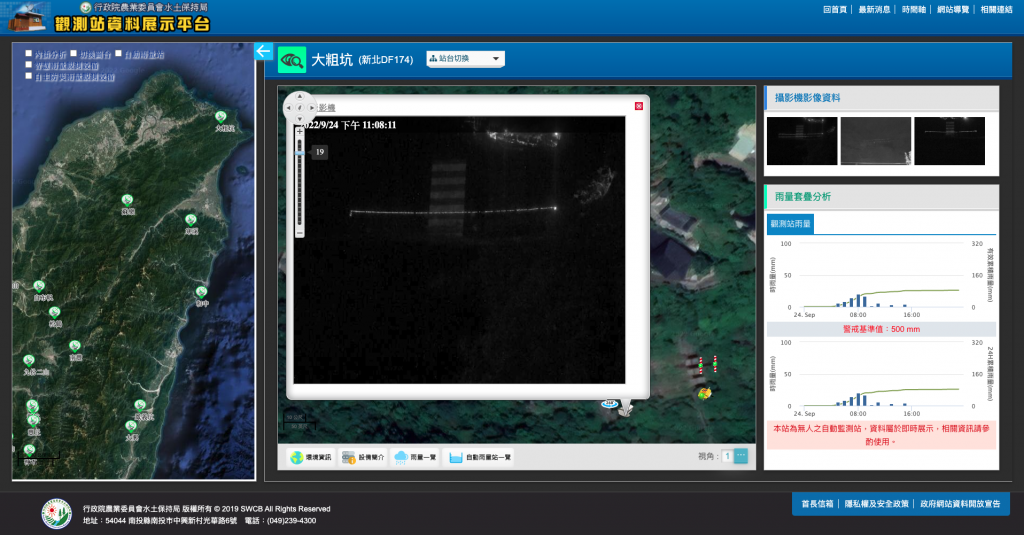Viewport: 1024px width, 535px height.
Task: Toggle the 自主防災 range checkbox
Action: point(29,76)
